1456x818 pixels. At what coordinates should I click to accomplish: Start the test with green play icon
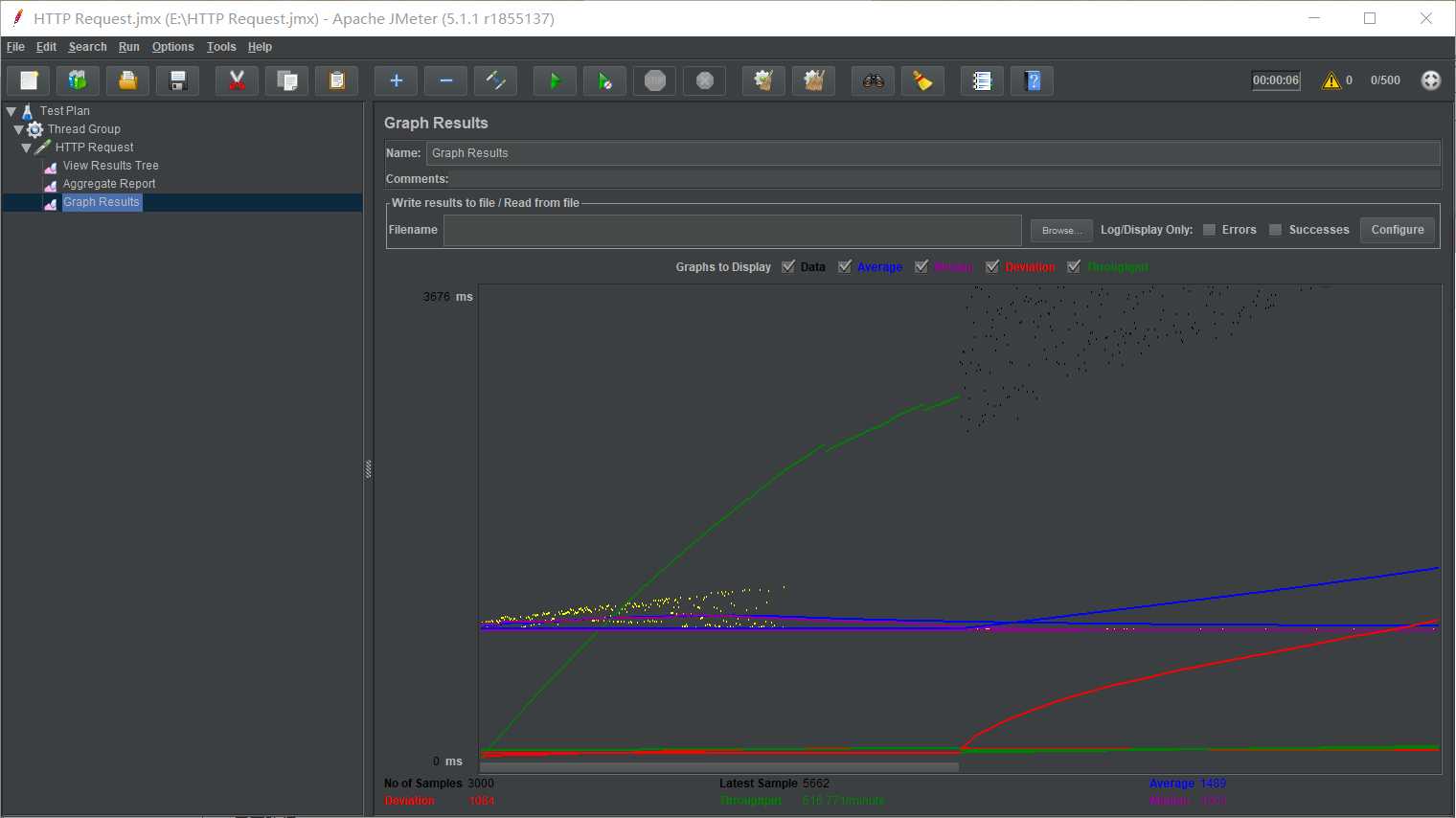[556, 80]
